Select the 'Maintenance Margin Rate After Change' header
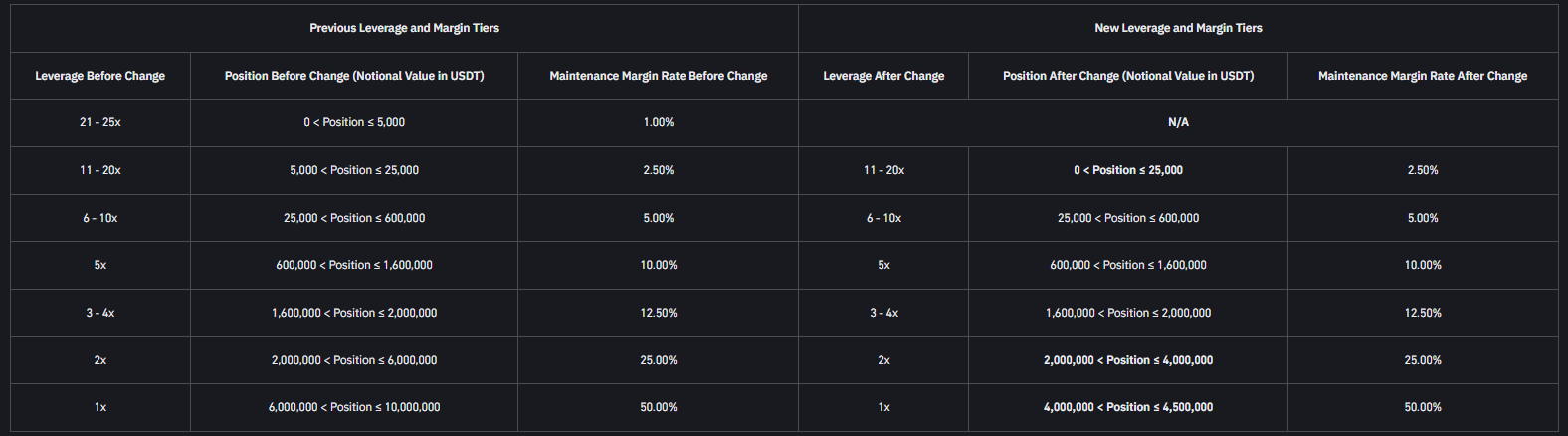 [1422, 76]
